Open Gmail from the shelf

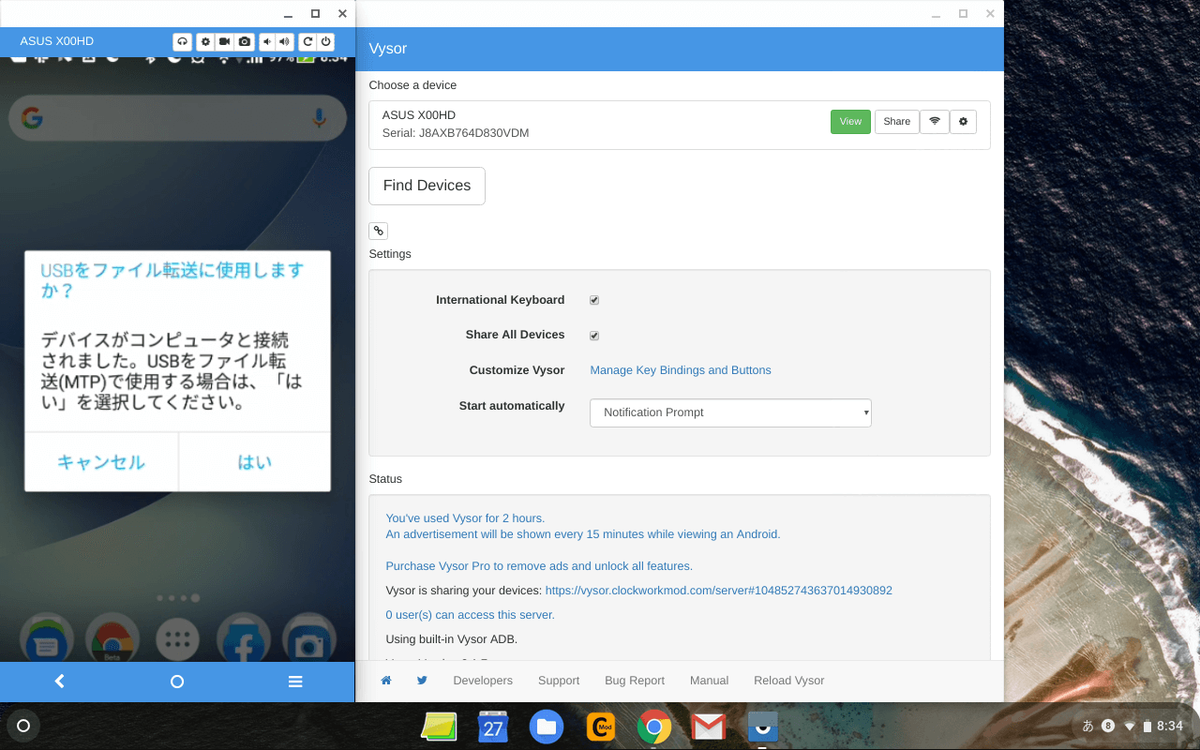point(708,727)
